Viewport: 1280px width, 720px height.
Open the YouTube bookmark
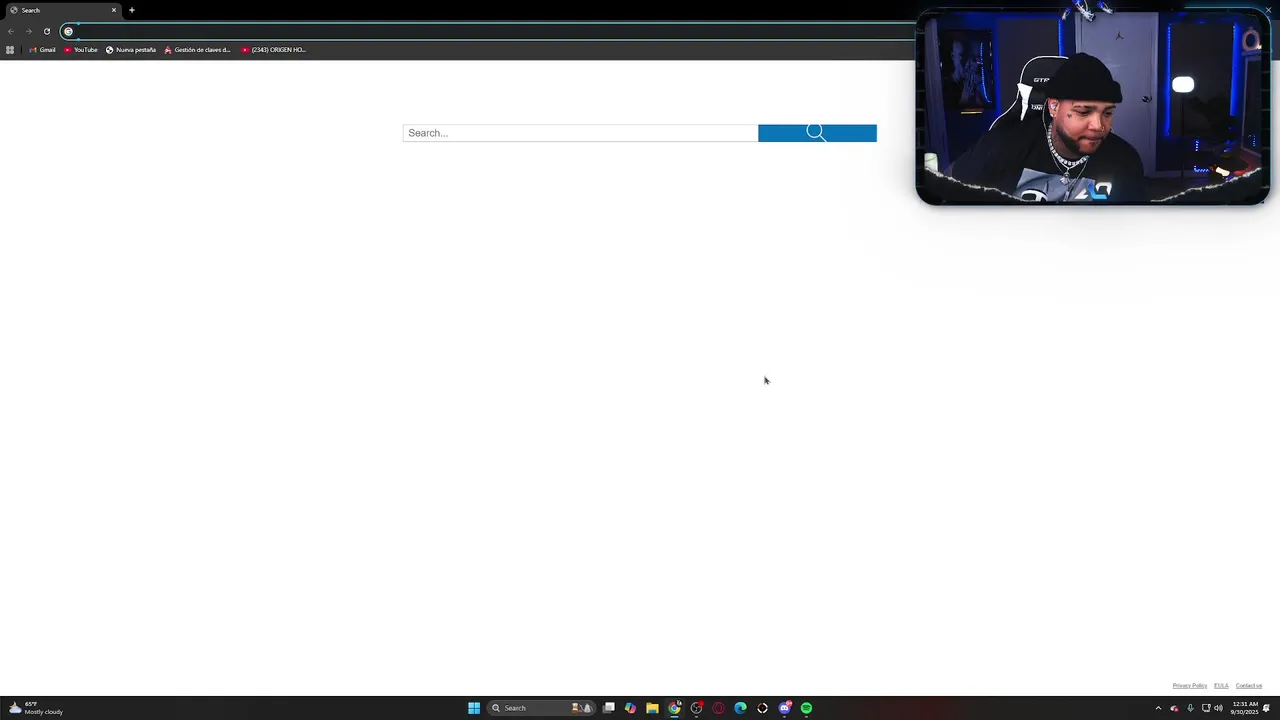tap(81, 50)
